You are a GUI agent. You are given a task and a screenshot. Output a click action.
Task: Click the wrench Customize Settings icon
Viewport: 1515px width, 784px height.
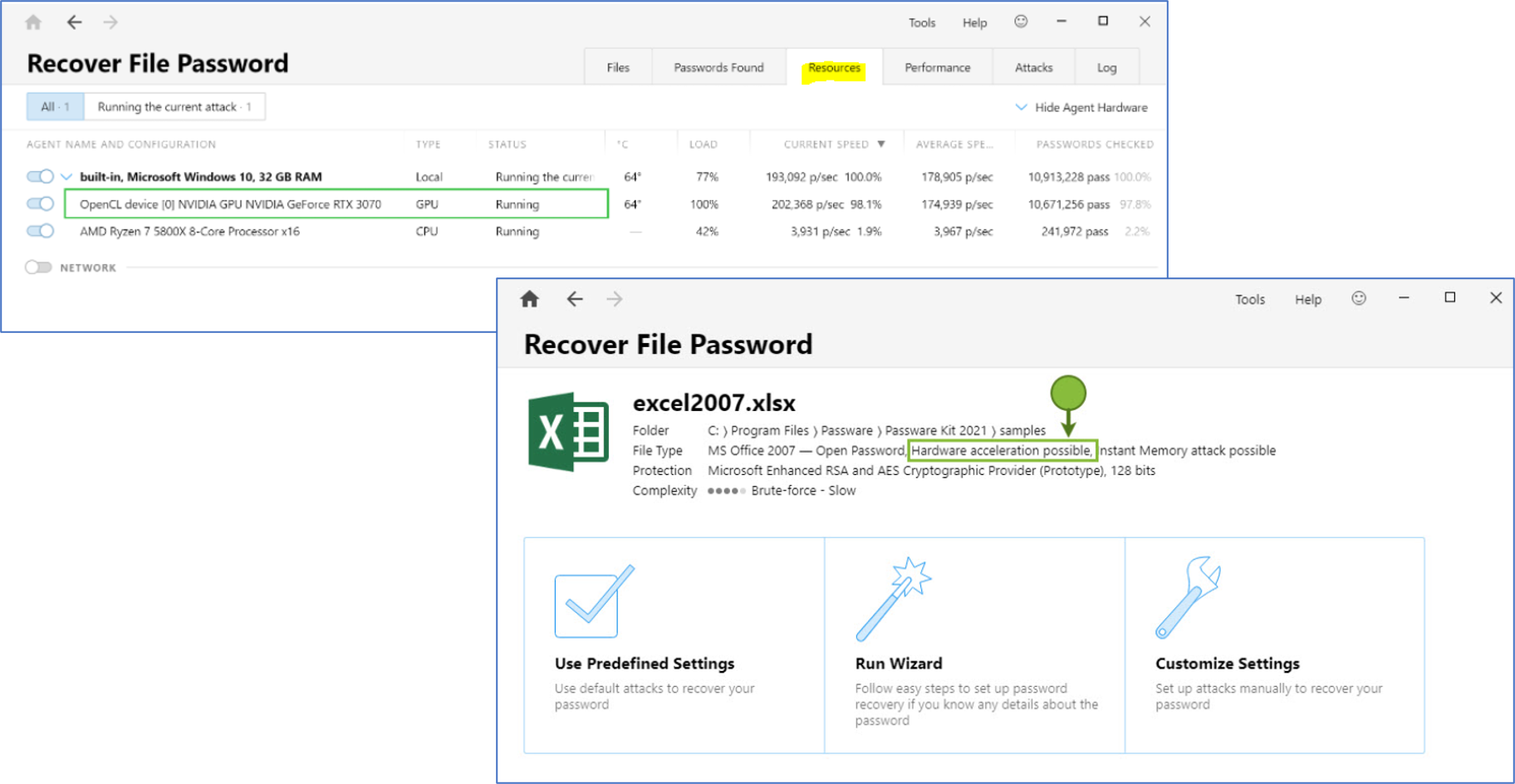coord(1188,597)
